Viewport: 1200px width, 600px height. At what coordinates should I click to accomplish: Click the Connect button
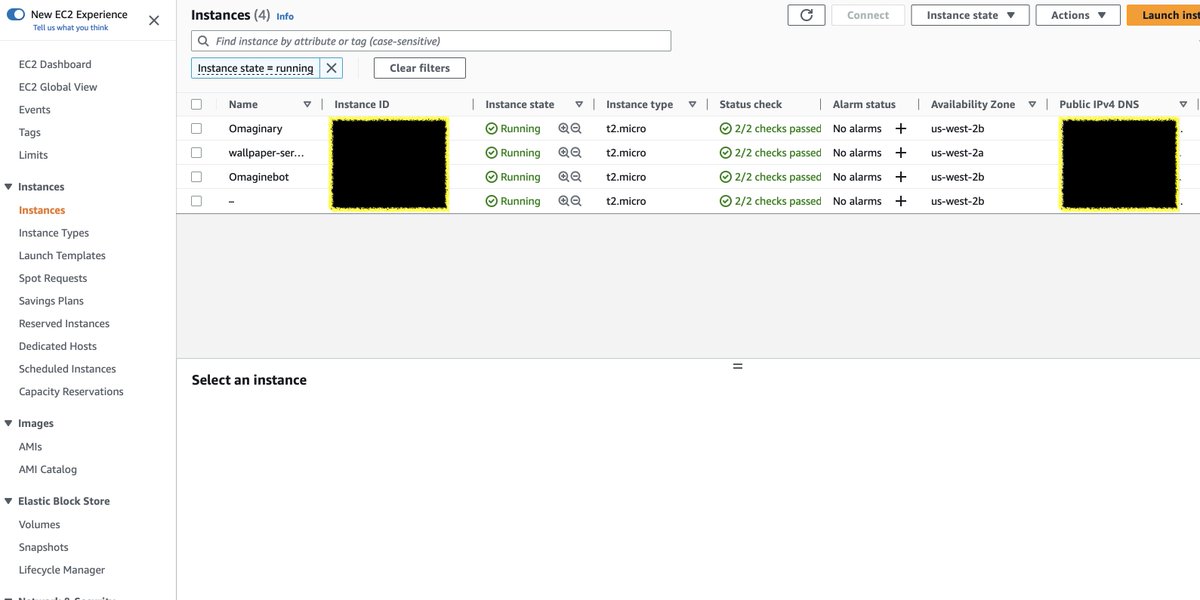click(x=868, y=15)
